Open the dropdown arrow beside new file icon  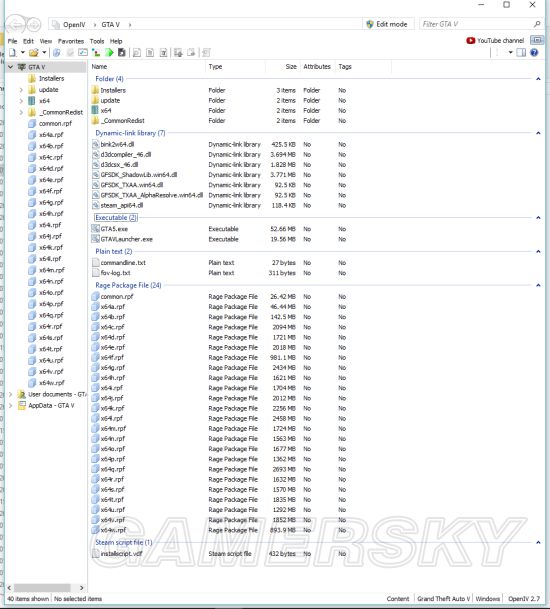pyautogui.click(x=23, y=52)
